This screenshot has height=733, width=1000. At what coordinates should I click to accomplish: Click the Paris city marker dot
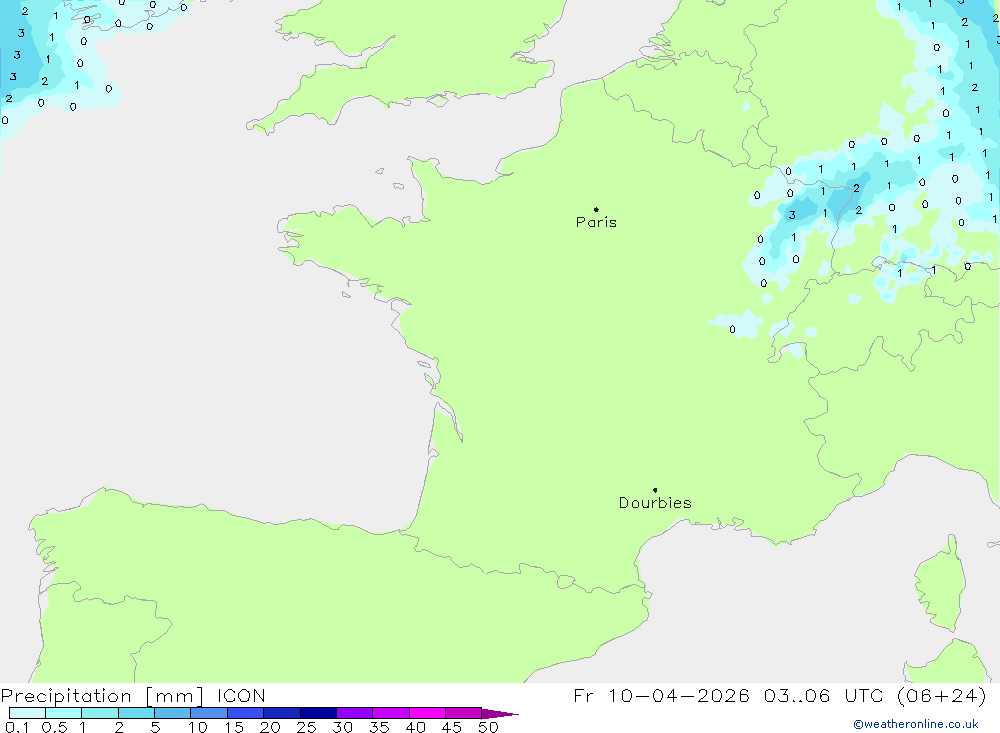[596, 210]
